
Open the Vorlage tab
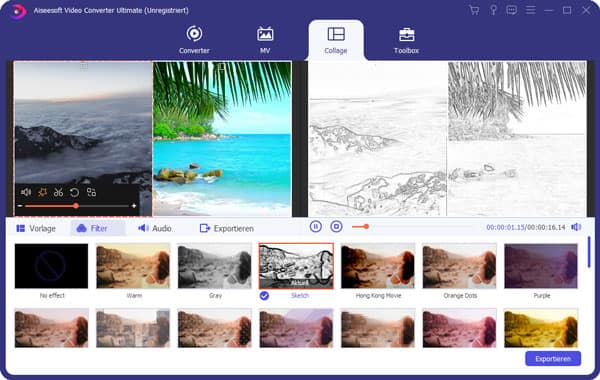point(36,228)
